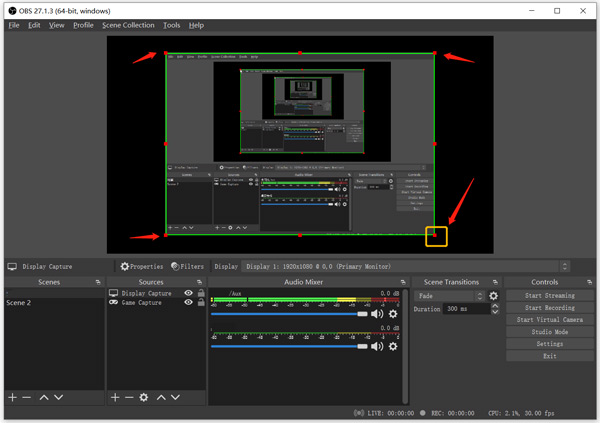Undock the Controls panel
Screen dimensions: 600x423
589,282
